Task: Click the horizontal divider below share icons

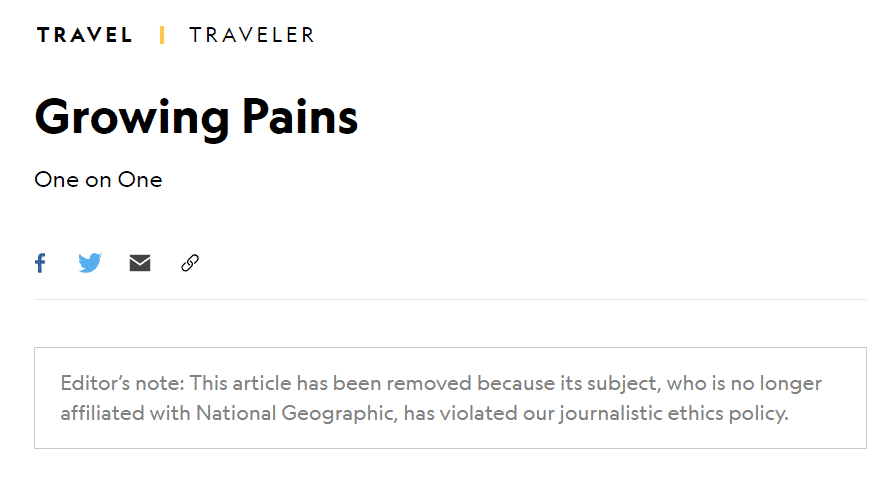Action: pos(450,299)
